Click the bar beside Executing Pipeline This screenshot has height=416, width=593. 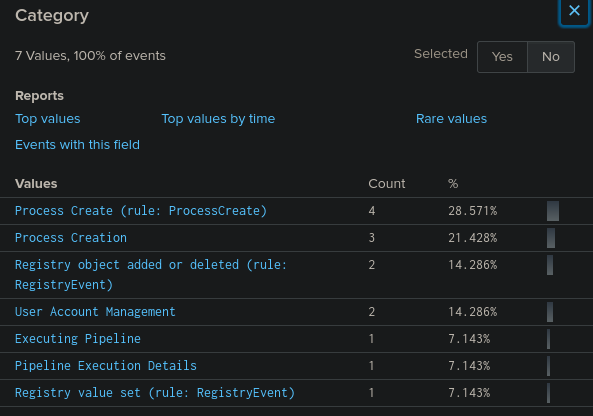point(548,339)
